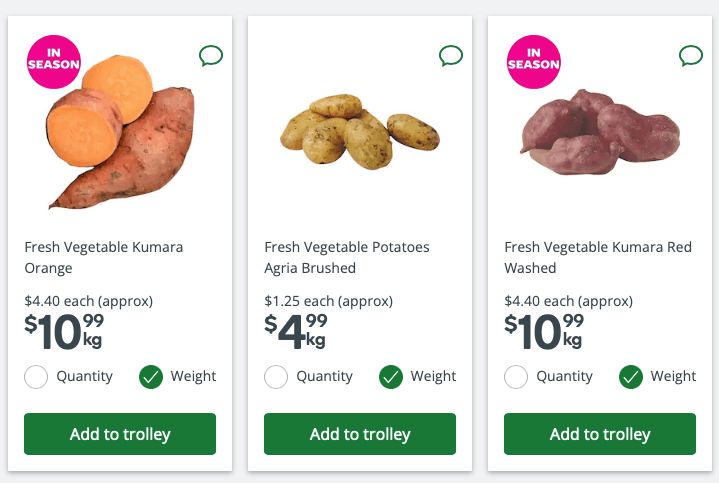Select Weight option for Agria Brushed Potatoes

[x=391, y=377]
